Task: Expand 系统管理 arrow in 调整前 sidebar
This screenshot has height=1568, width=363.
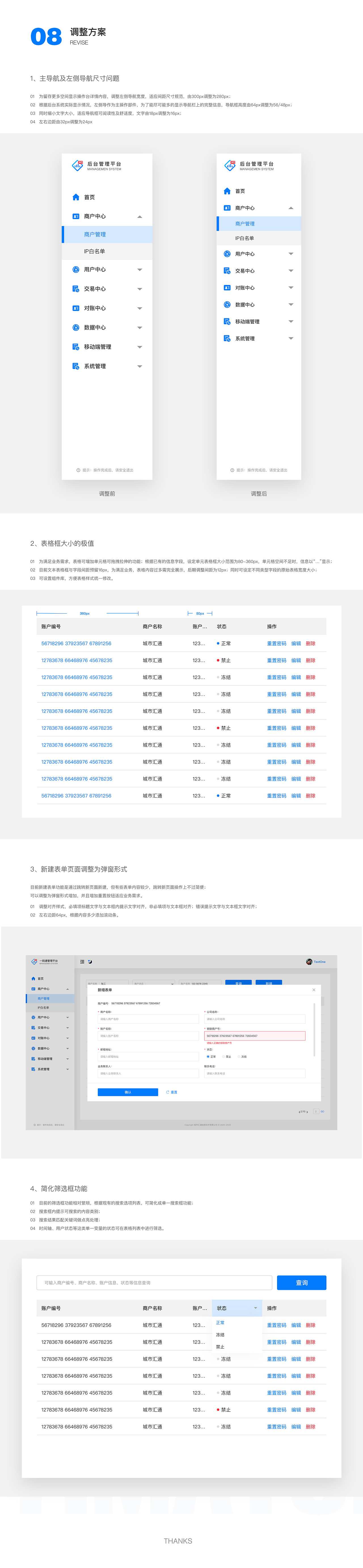Action: pyautogui.click(x=140, y=367)
